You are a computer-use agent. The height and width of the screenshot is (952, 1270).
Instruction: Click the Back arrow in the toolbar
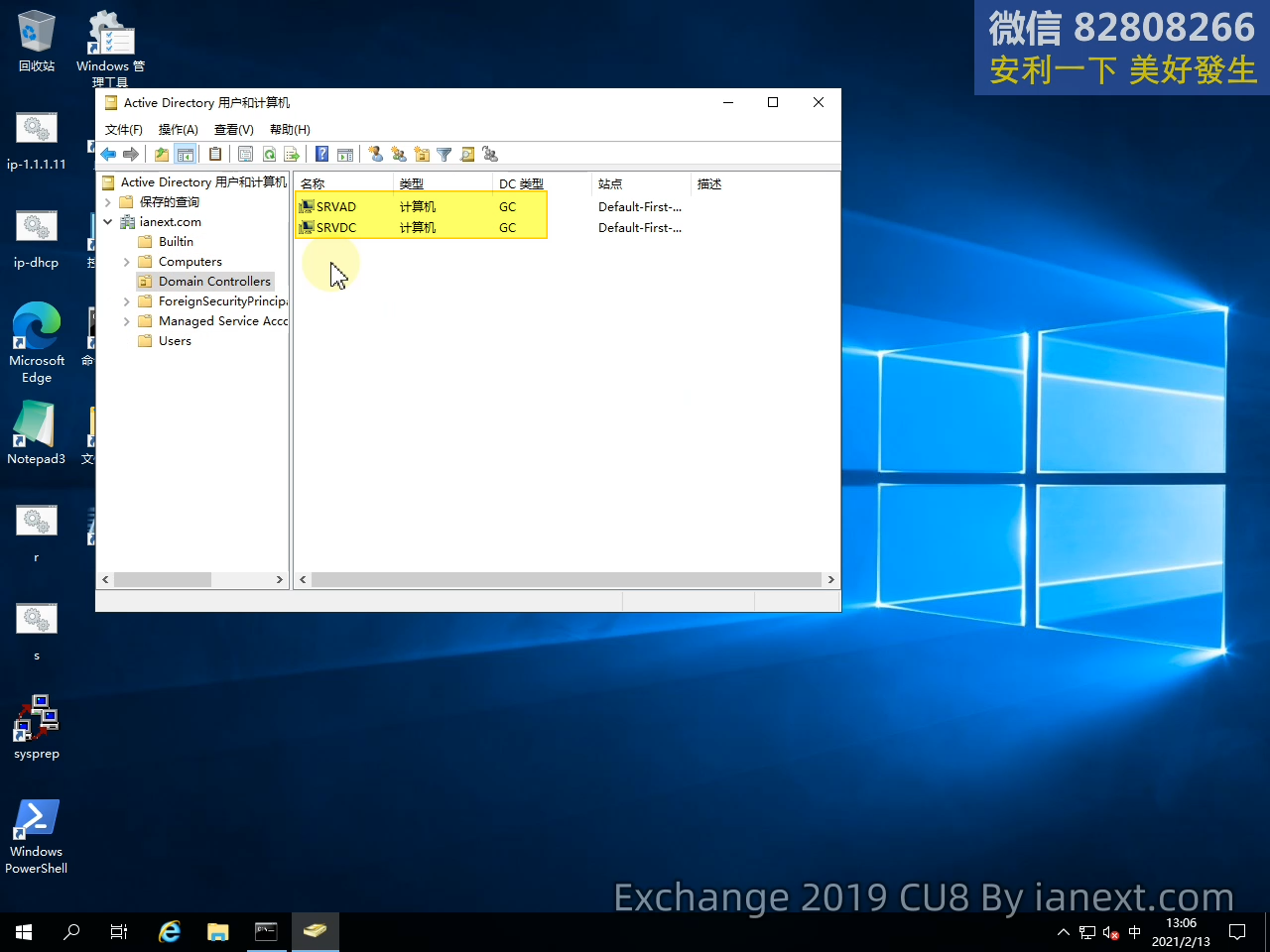click(108, 155)
